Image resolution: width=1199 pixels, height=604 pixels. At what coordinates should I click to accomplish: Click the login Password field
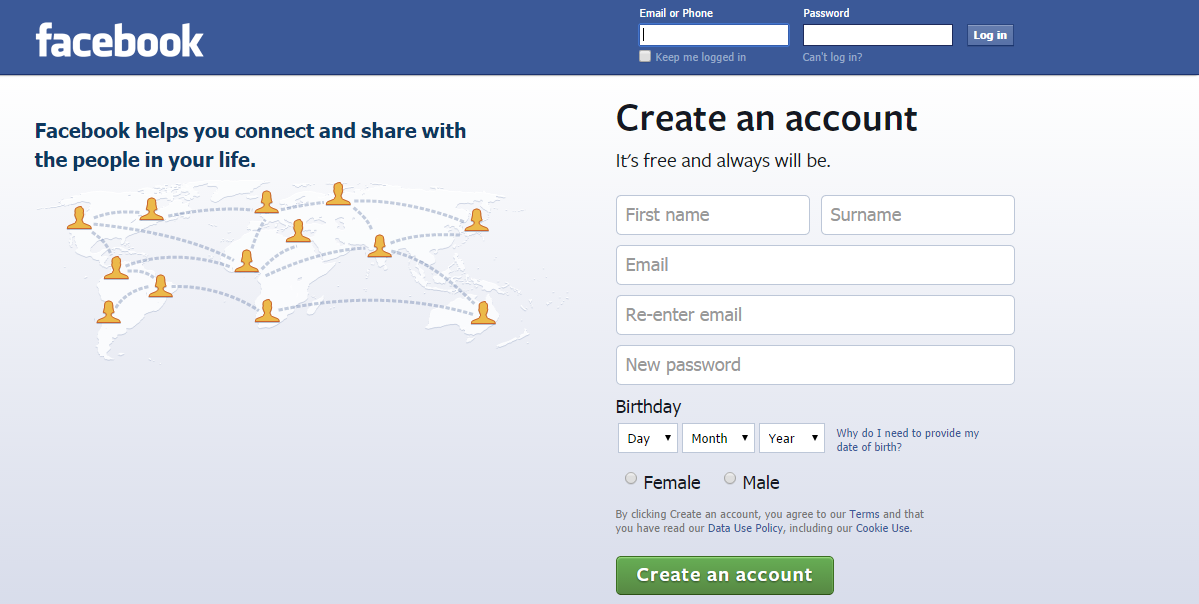(x=878, y=35)
